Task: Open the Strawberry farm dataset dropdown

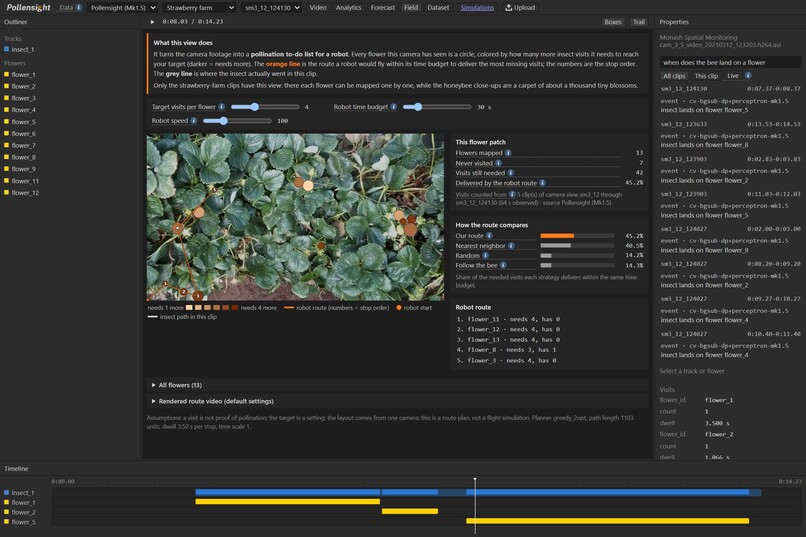Action: click(x=199, y=8)
